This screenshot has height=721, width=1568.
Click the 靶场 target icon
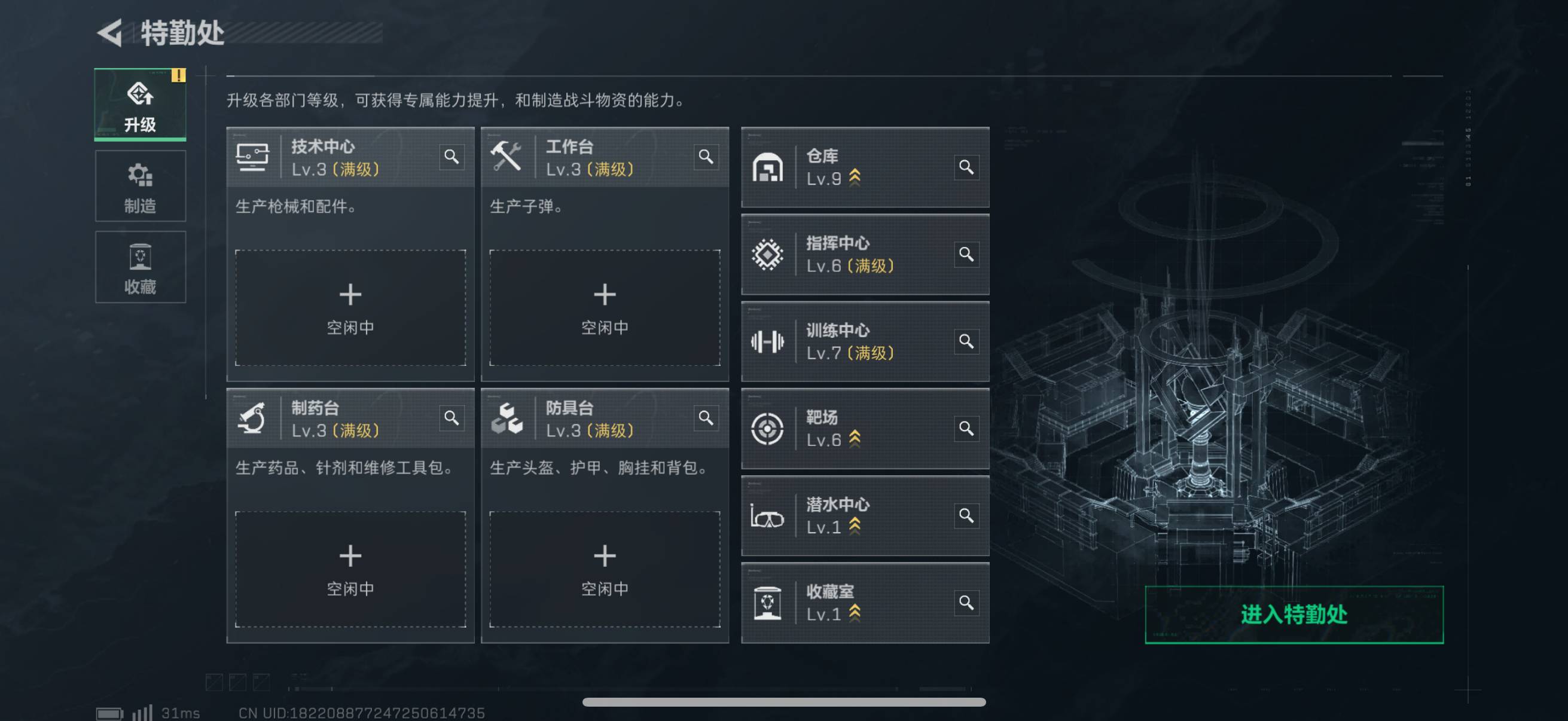[768, 428]
